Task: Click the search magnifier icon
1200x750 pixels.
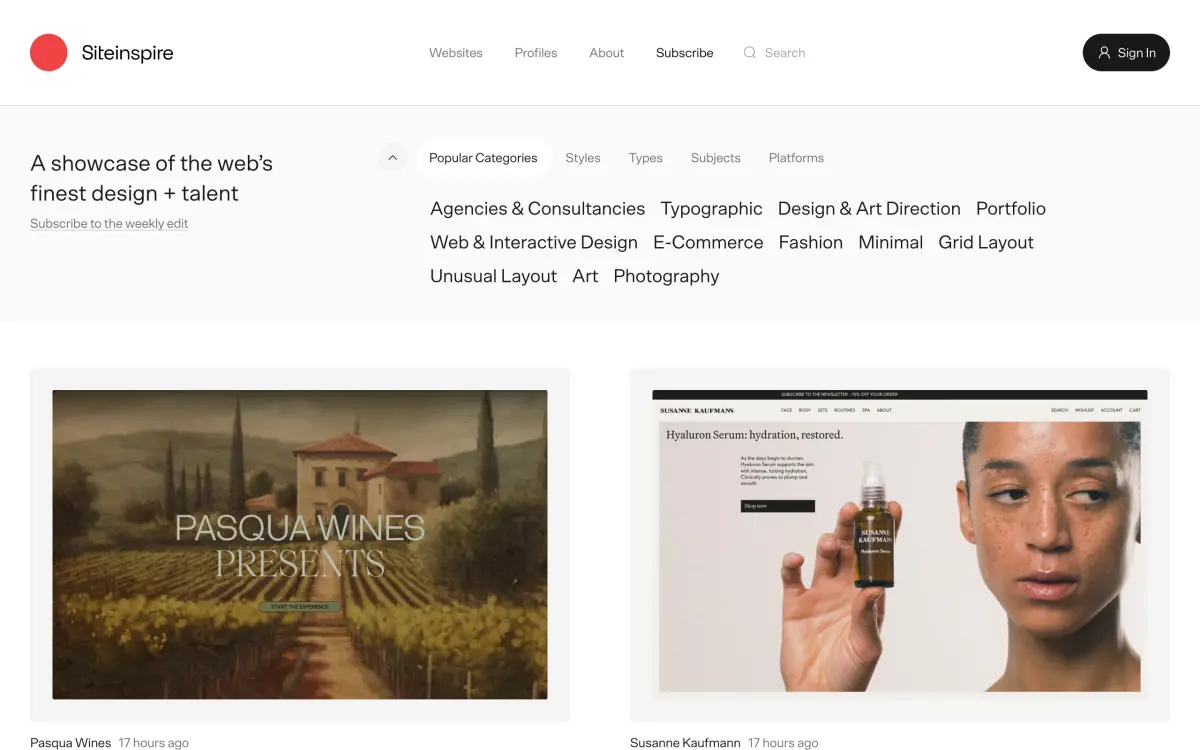Action: pyautogui.click(x=750, y=53)
